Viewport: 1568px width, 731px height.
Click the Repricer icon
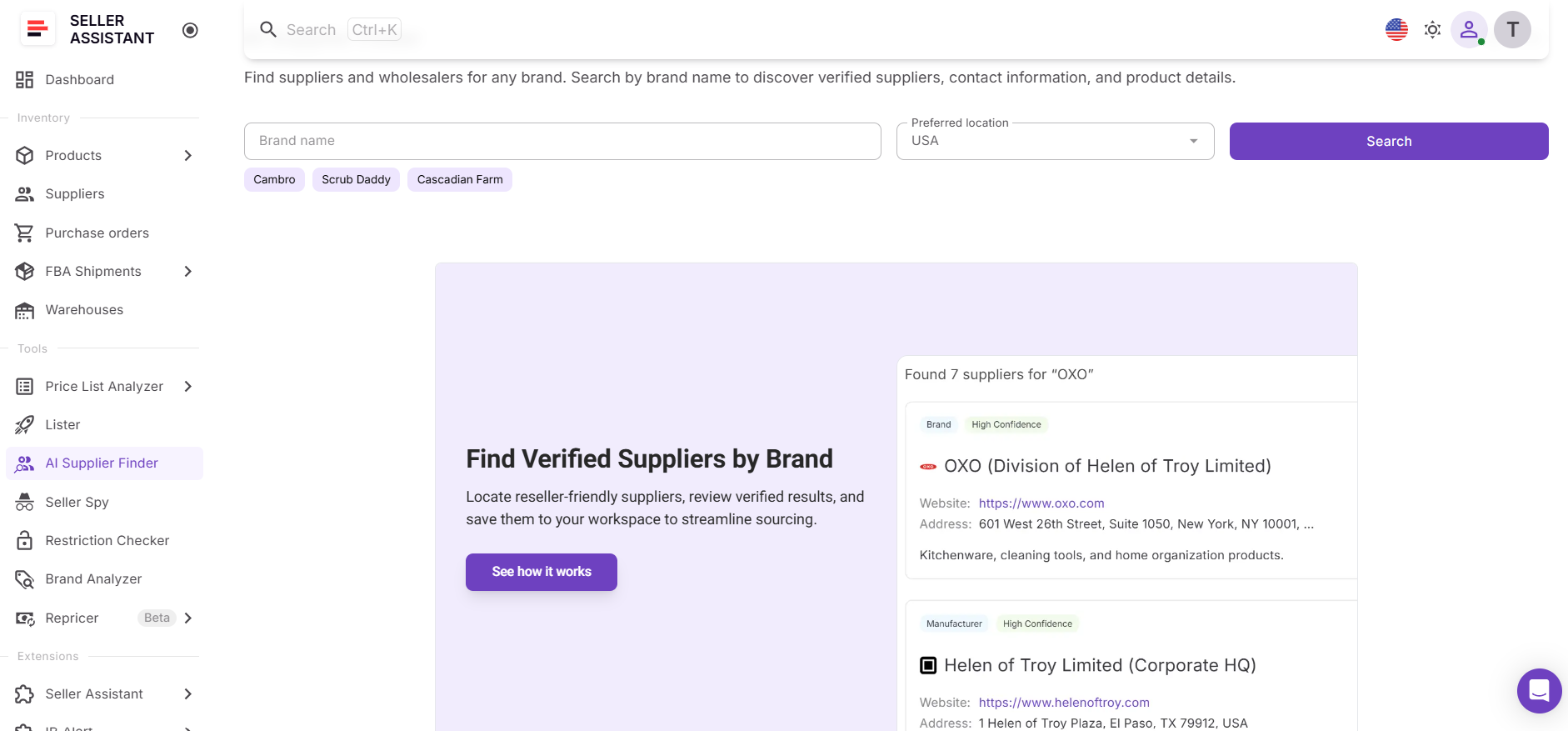click(x=25, y=618)
